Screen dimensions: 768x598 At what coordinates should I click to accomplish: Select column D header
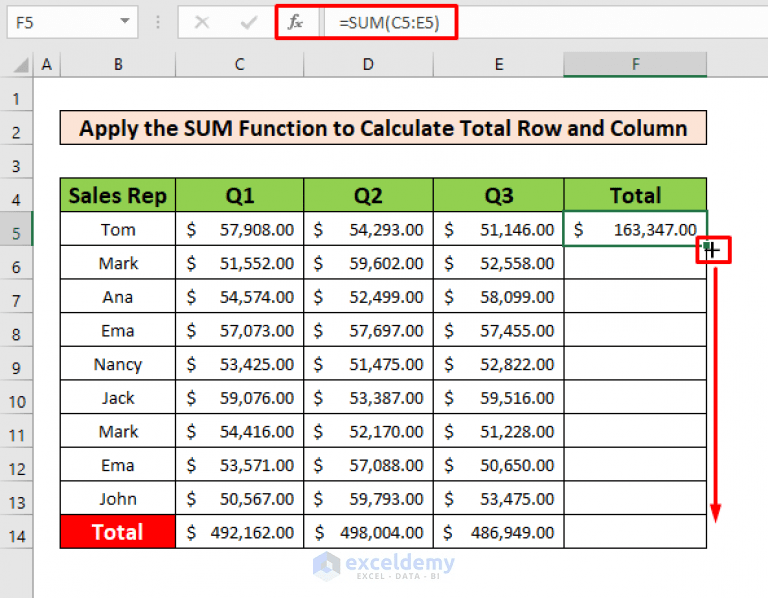[368, 64]
